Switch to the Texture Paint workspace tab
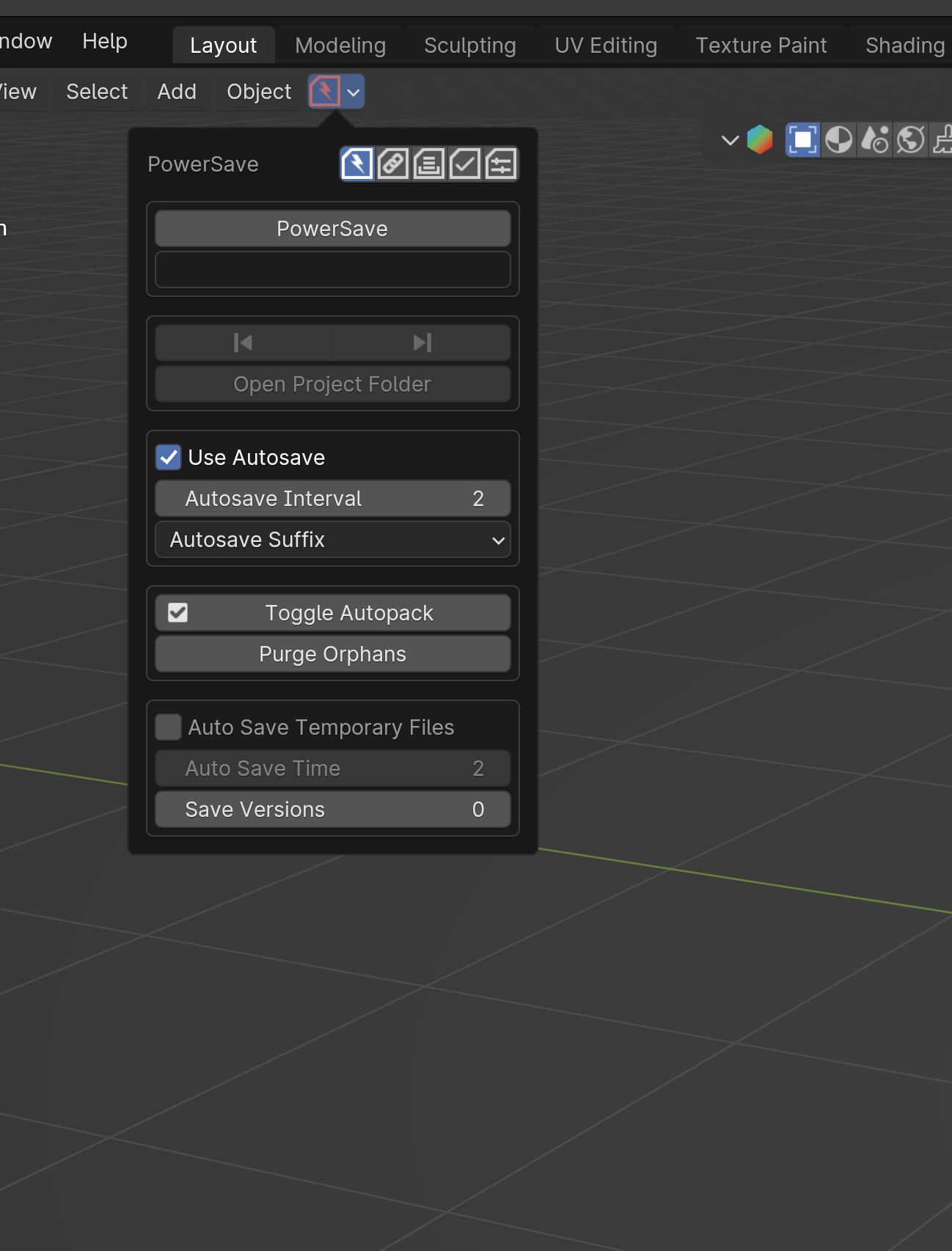The height and width of the screenshot is (1251, 952). [x=761, y=45]
